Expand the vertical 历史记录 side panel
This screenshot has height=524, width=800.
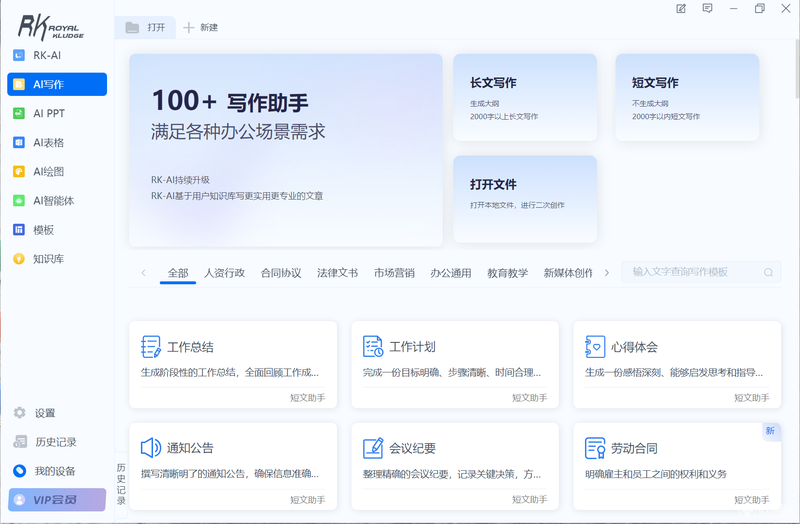pyautogui.click(x=121, y=483)
